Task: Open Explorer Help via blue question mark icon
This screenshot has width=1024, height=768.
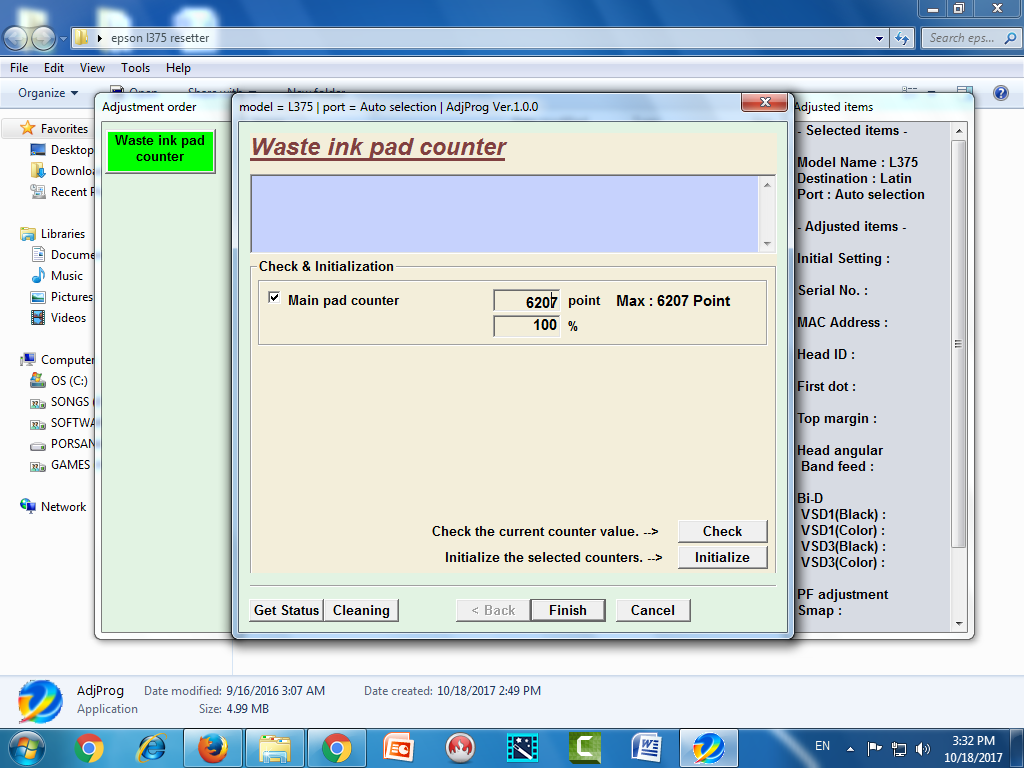Action: (1000, 92)
